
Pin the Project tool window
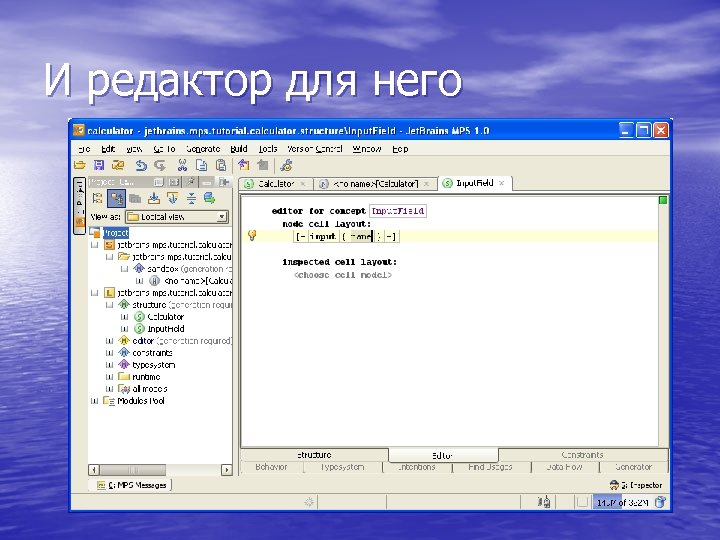pyautogui.click(x=191, y=182)
